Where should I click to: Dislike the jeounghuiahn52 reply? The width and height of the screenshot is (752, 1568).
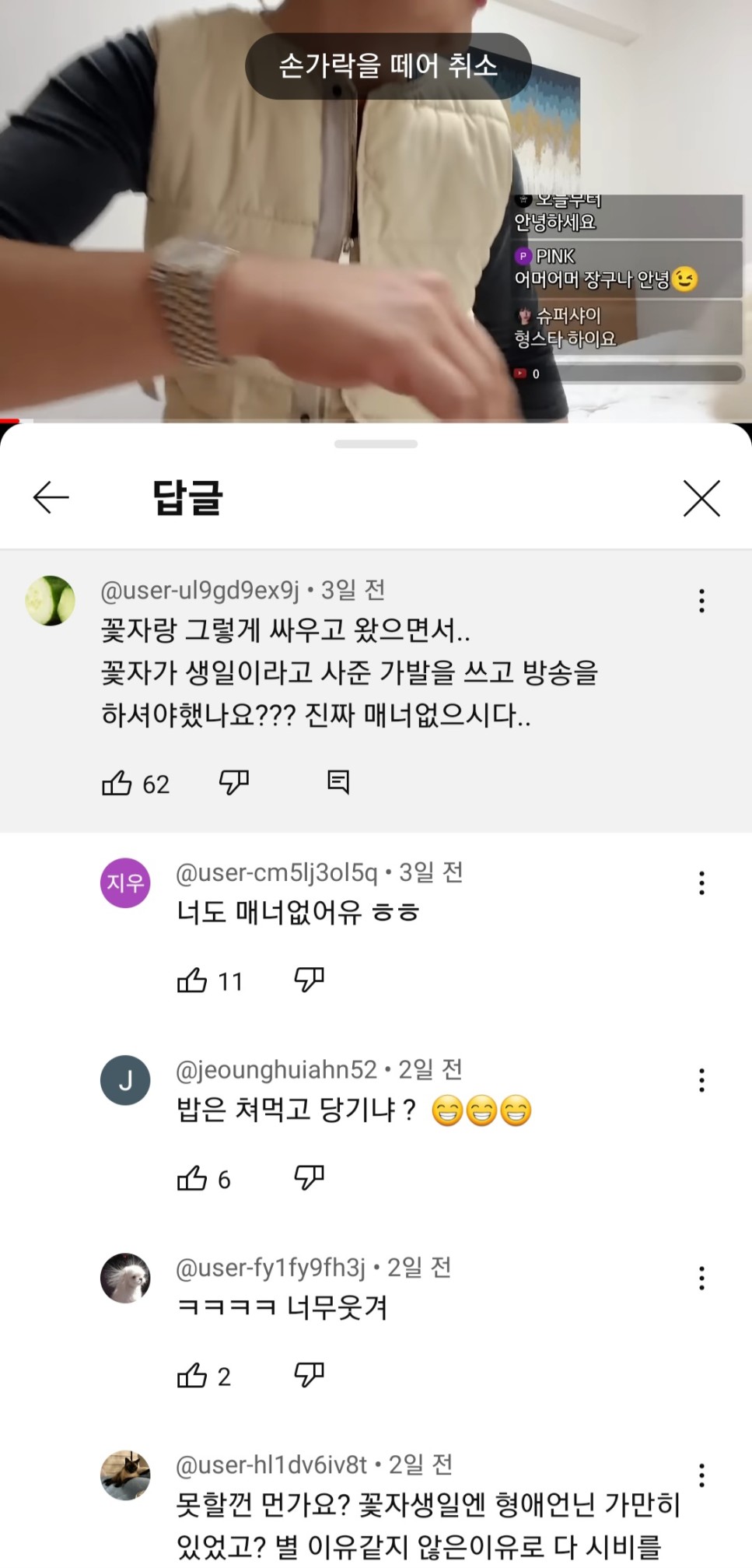tap(309, 1177)
